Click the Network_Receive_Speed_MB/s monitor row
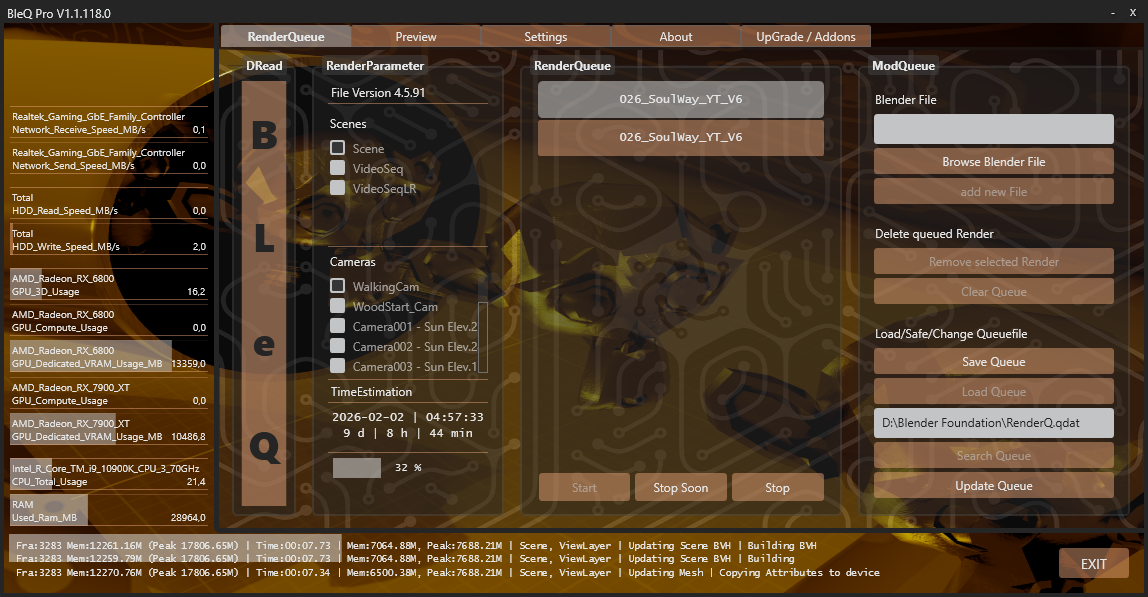Image resolution: width=1148 pixels, height=597 pixels. [x=109, y=123]
